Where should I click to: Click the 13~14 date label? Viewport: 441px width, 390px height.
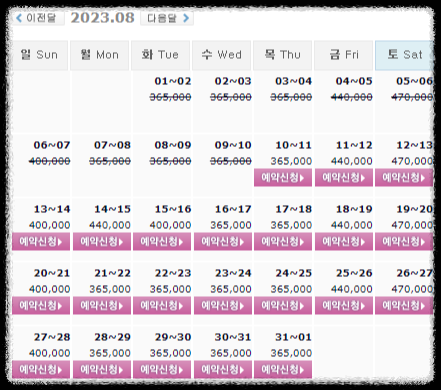pos(52,209)
